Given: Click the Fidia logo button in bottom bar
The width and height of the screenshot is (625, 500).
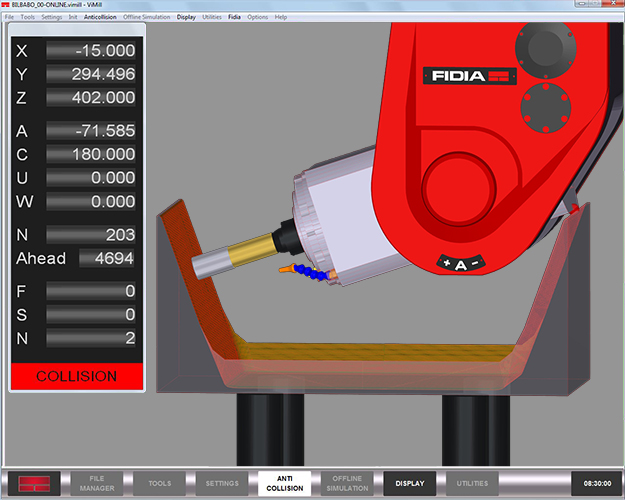Looking at the screenshot, I should coord(34,483).
